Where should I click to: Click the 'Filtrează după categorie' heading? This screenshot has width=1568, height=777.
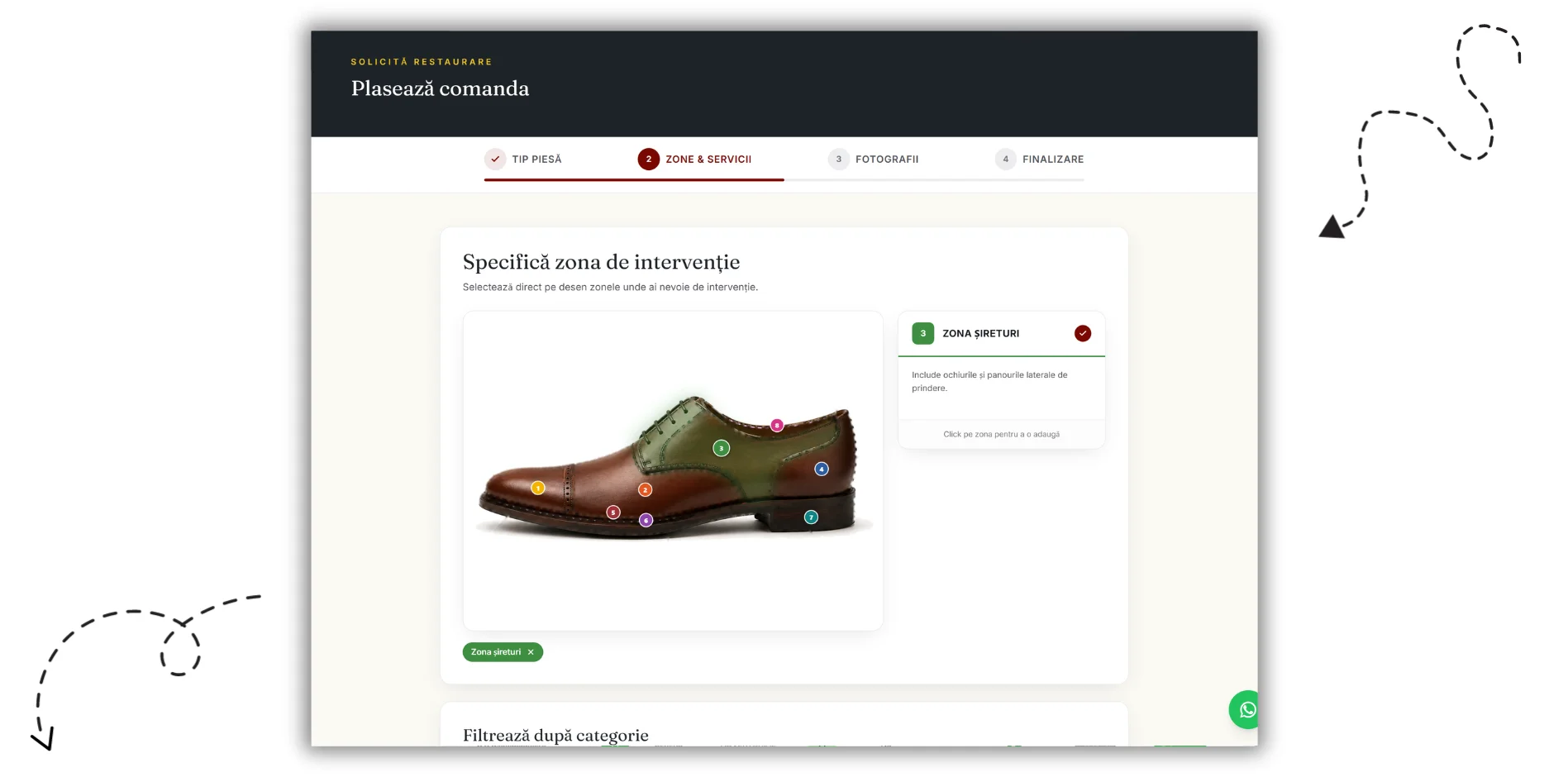555,735
